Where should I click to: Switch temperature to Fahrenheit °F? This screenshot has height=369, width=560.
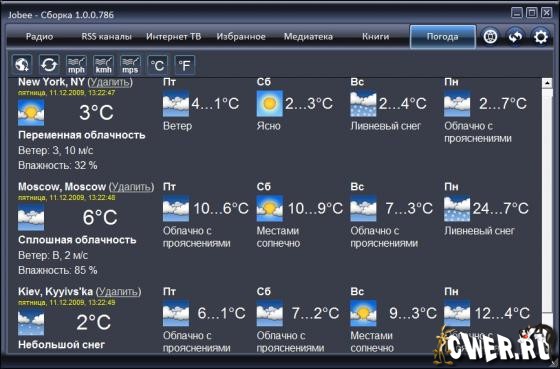coord(185,65)
